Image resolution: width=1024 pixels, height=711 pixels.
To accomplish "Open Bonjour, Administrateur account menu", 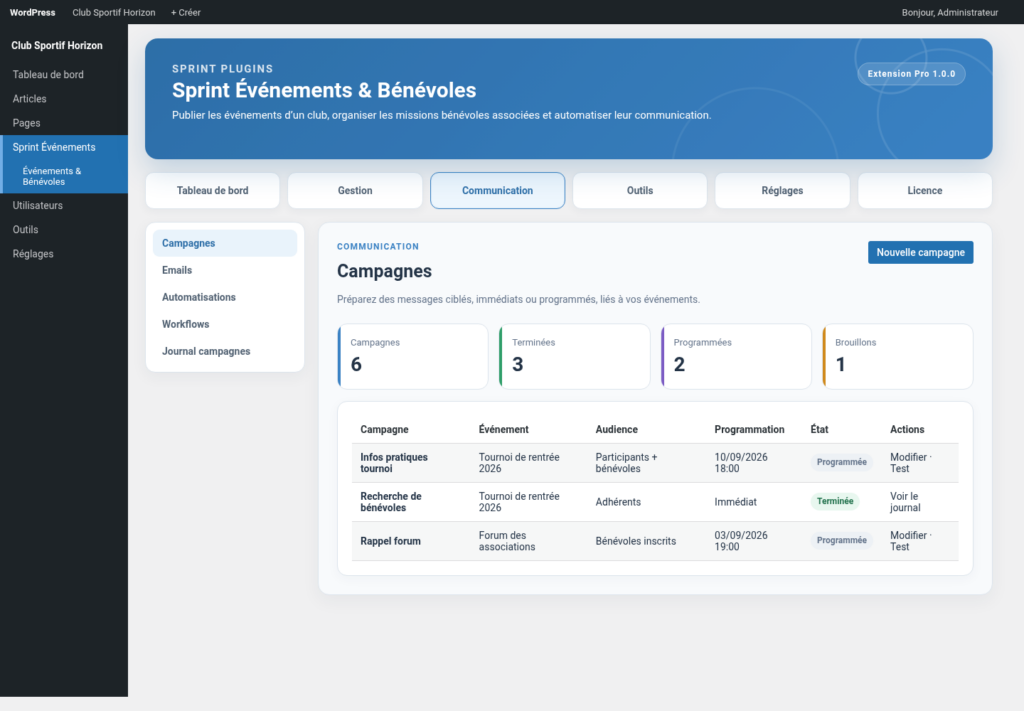I will click(x=950, y=12).
